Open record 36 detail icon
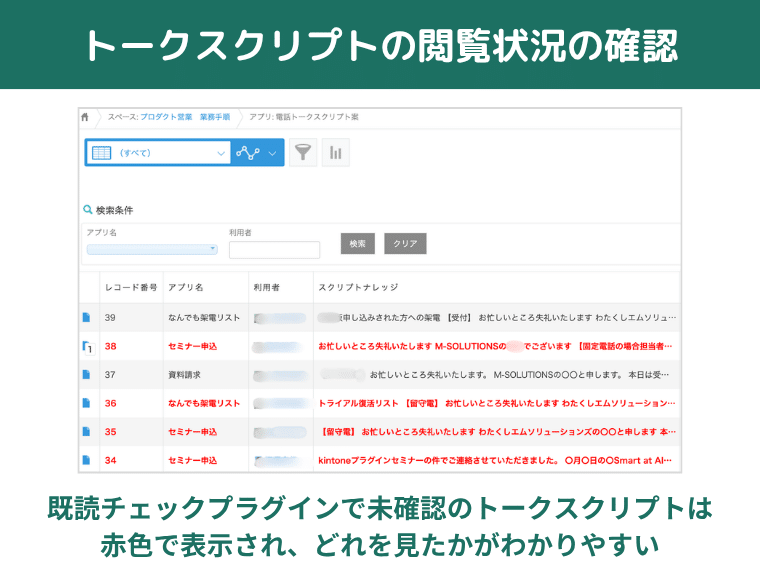Viewport: 760px width, 570px height. pyautogui.click(x=86, y=403)
